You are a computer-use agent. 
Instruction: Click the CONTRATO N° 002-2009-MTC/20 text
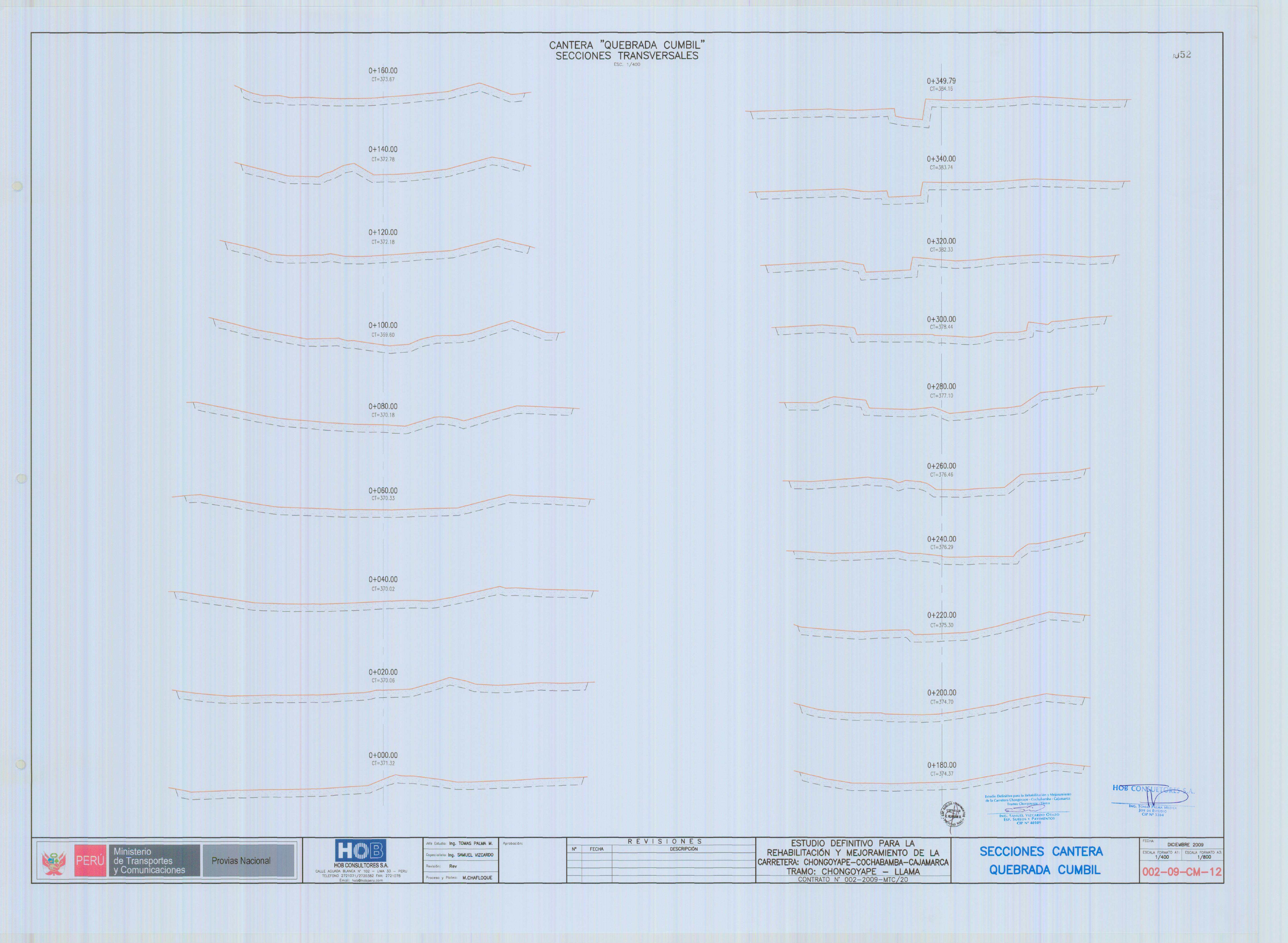click(853, 880)
